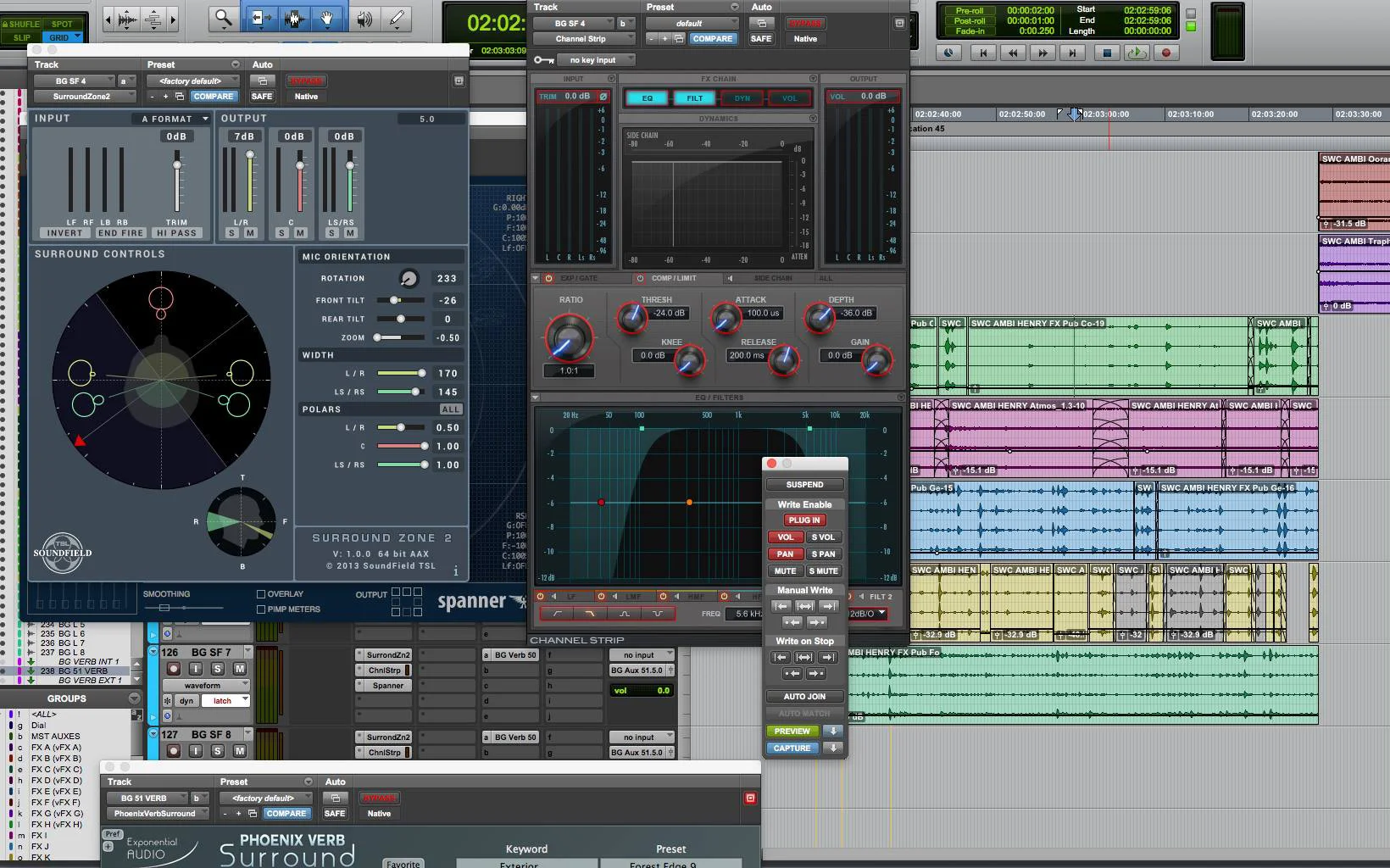
Task: Select COMP / LIMIT dynamics tab
Action: [674, 278]
